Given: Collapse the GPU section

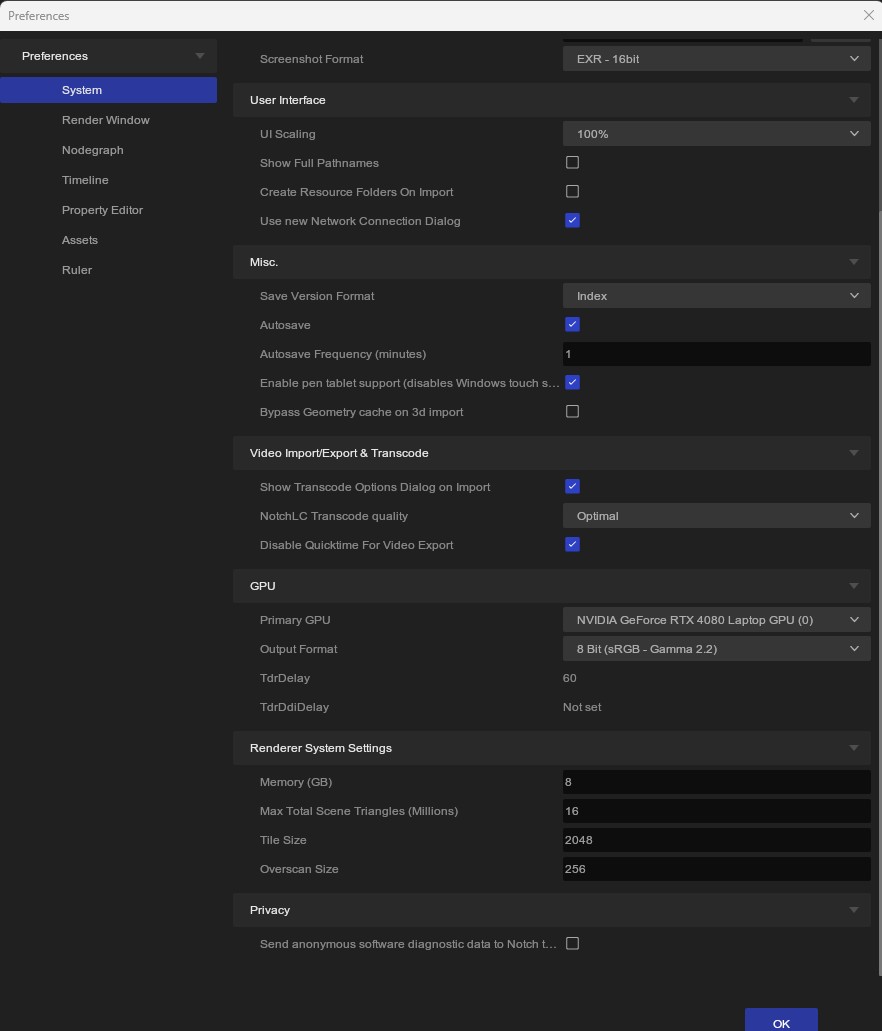Looking at the screenshot, I should point(853,585).
